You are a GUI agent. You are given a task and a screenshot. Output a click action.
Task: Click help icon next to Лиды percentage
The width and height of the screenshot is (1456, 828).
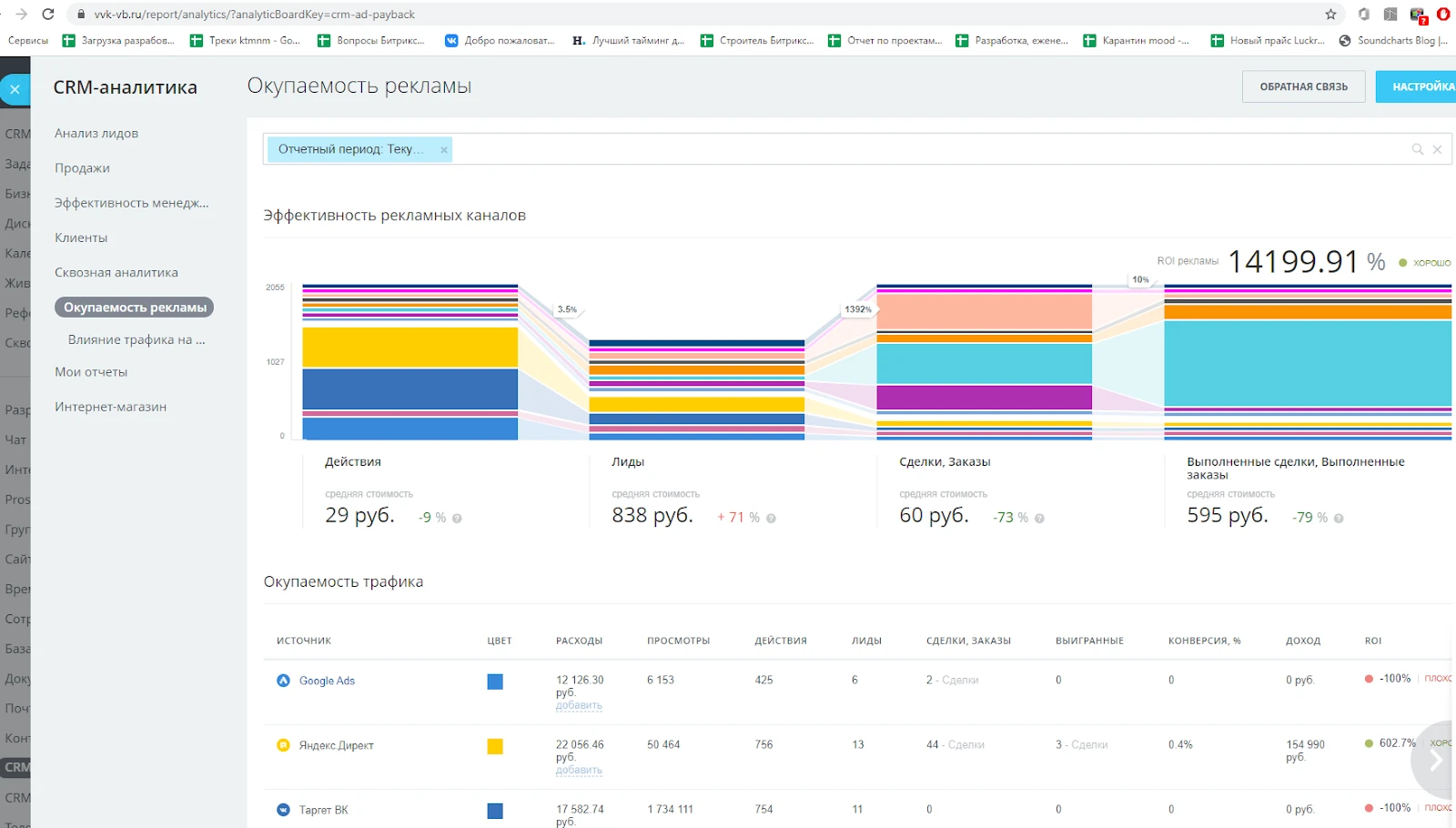click(x=771, y=519)
